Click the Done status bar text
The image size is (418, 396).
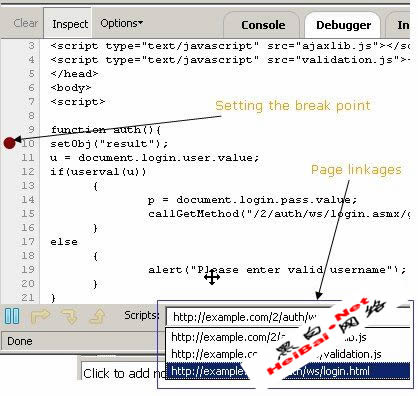(x=20, y=341)
